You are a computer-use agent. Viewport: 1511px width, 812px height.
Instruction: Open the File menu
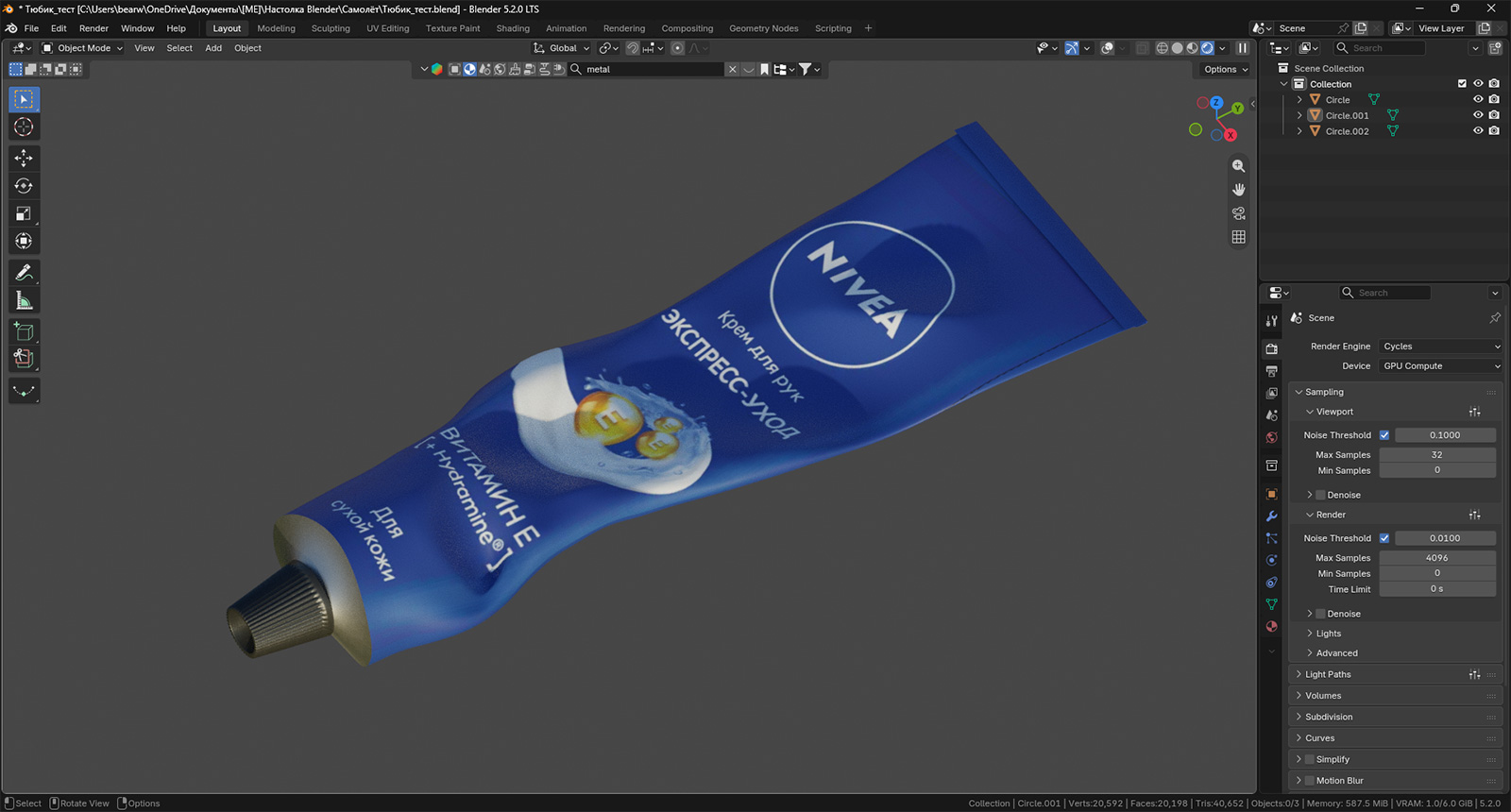point(31,28)
